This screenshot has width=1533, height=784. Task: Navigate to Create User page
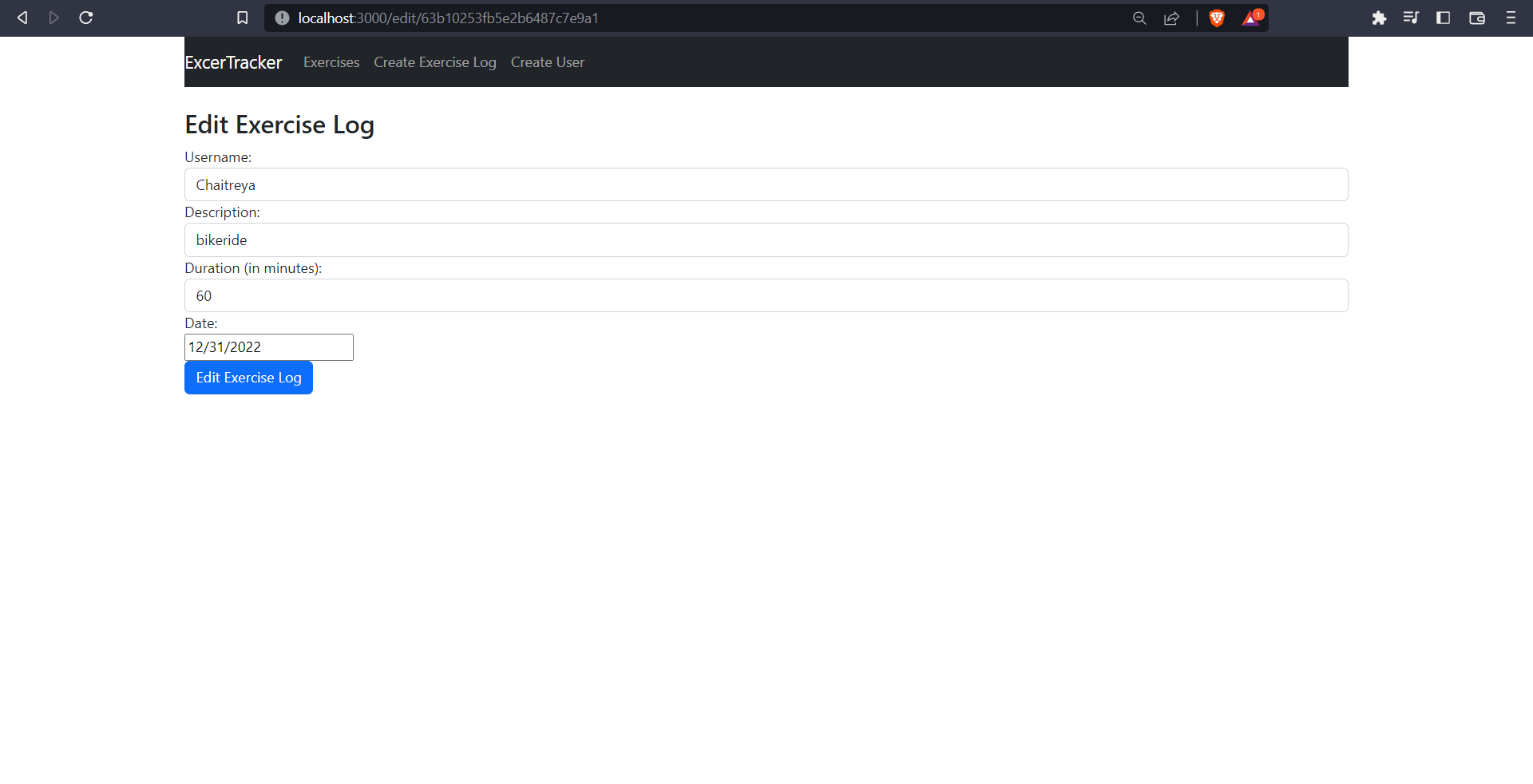coord(548,61)
